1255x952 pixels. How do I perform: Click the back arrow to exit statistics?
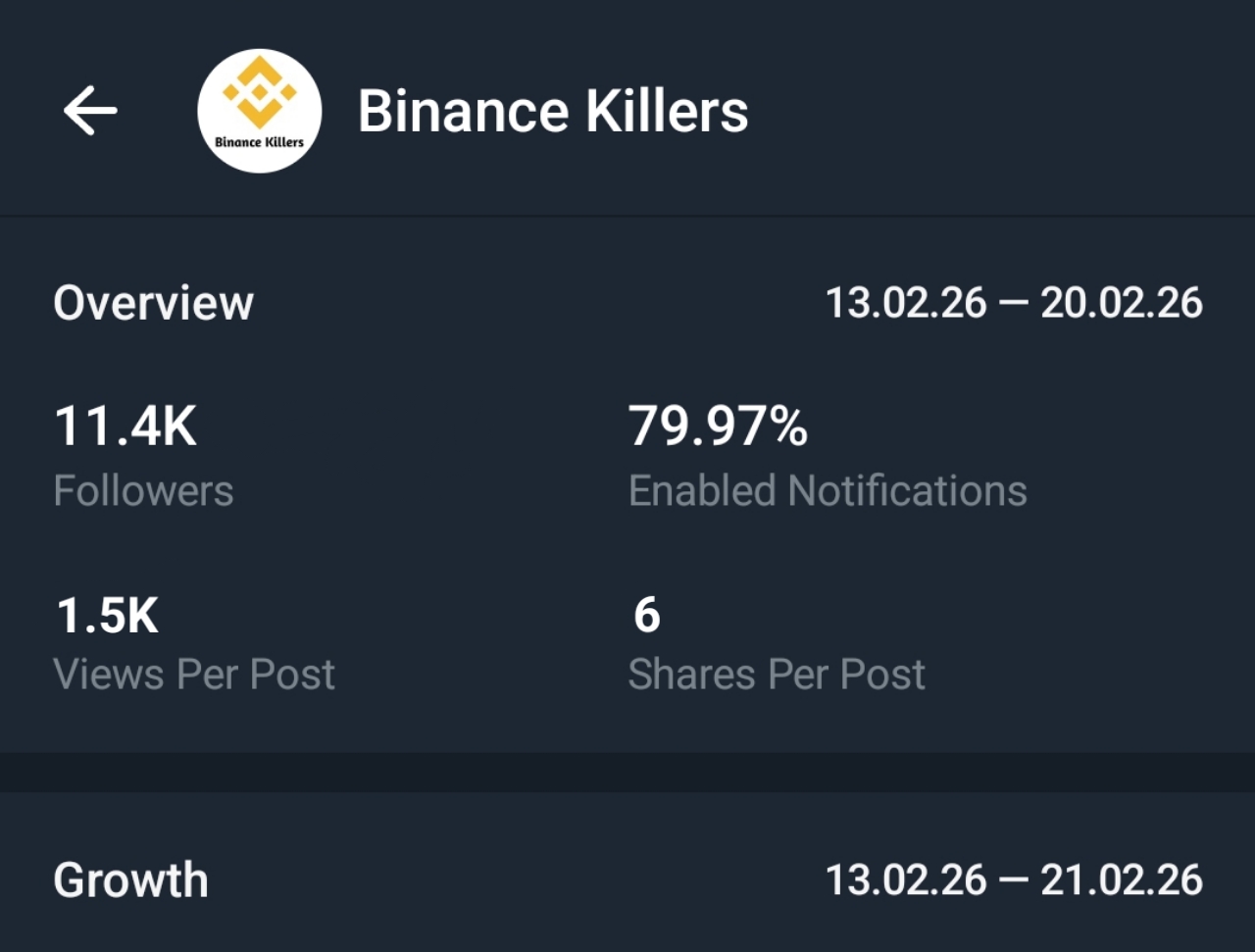pos(89,110)
